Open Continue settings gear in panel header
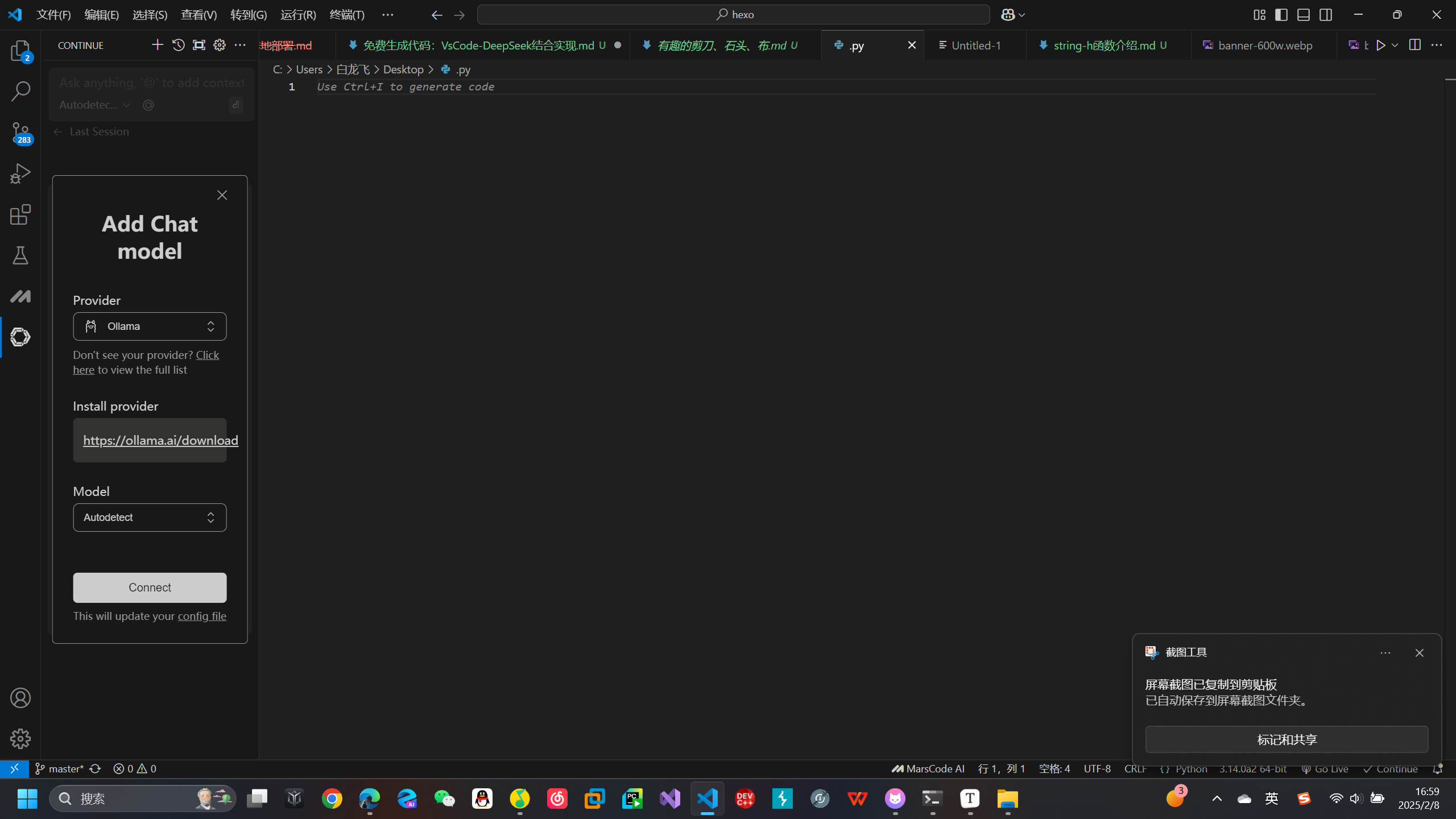The width and height of the screenshot is (1456, 819). [x=220, y=45]
